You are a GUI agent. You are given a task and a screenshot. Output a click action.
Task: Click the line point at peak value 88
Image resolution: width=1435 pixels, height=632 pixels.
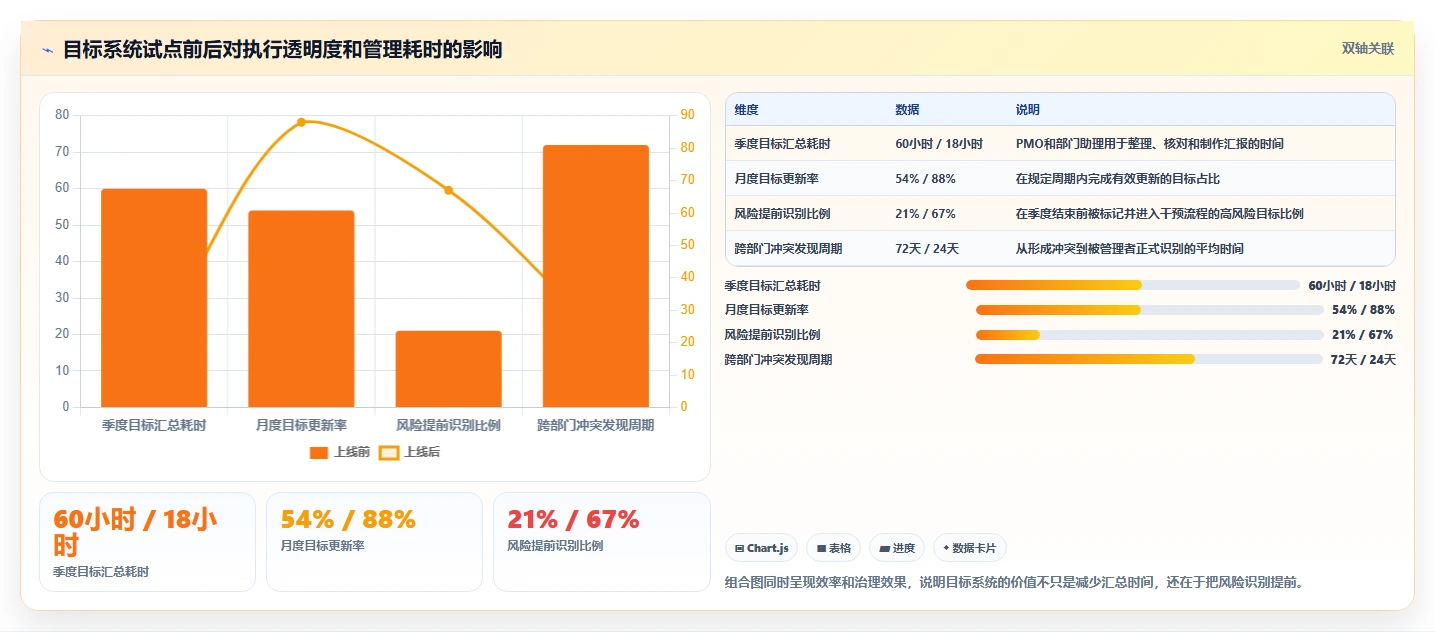301,122
